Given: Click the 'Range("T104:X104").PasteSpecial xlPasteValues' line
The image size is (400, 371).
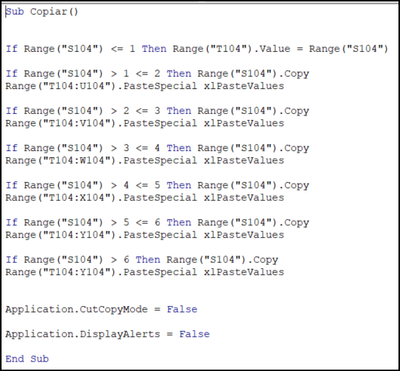Looking at the screenshot, I should [x=145, y=198].
